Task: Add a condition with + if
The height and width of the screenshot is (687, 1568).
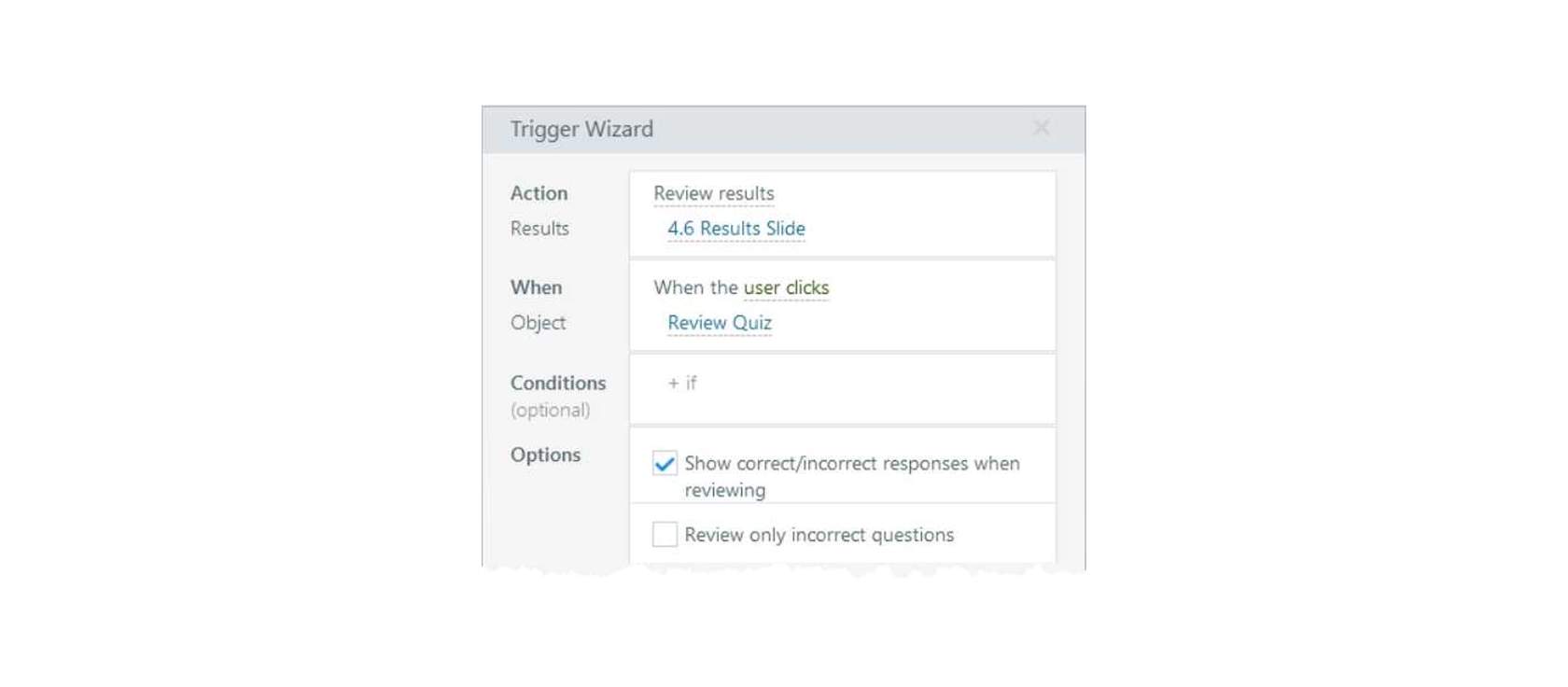Action: point(682,383)
